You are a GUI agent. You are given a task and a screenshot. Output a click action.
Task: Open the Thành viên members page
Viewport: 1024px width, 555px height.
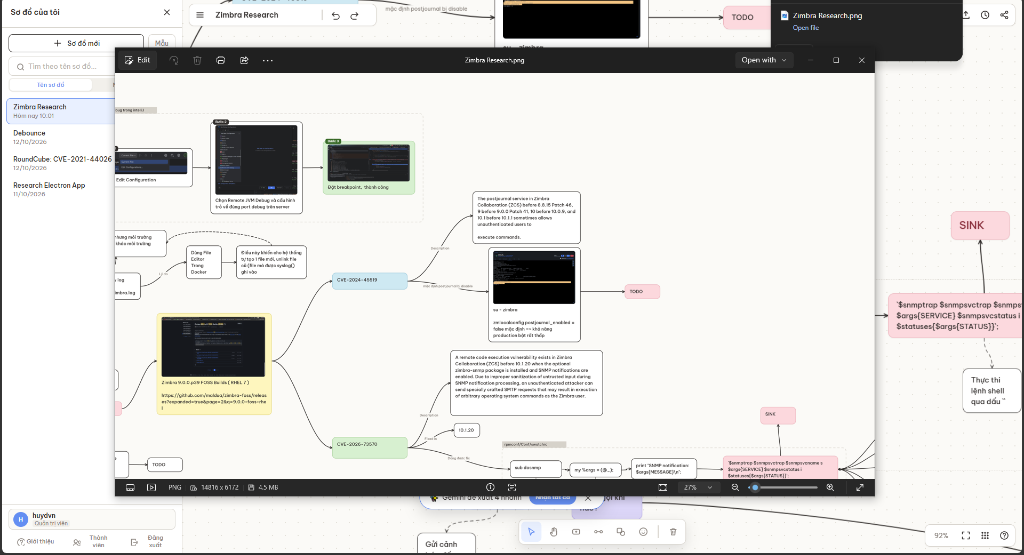[90, 541]
